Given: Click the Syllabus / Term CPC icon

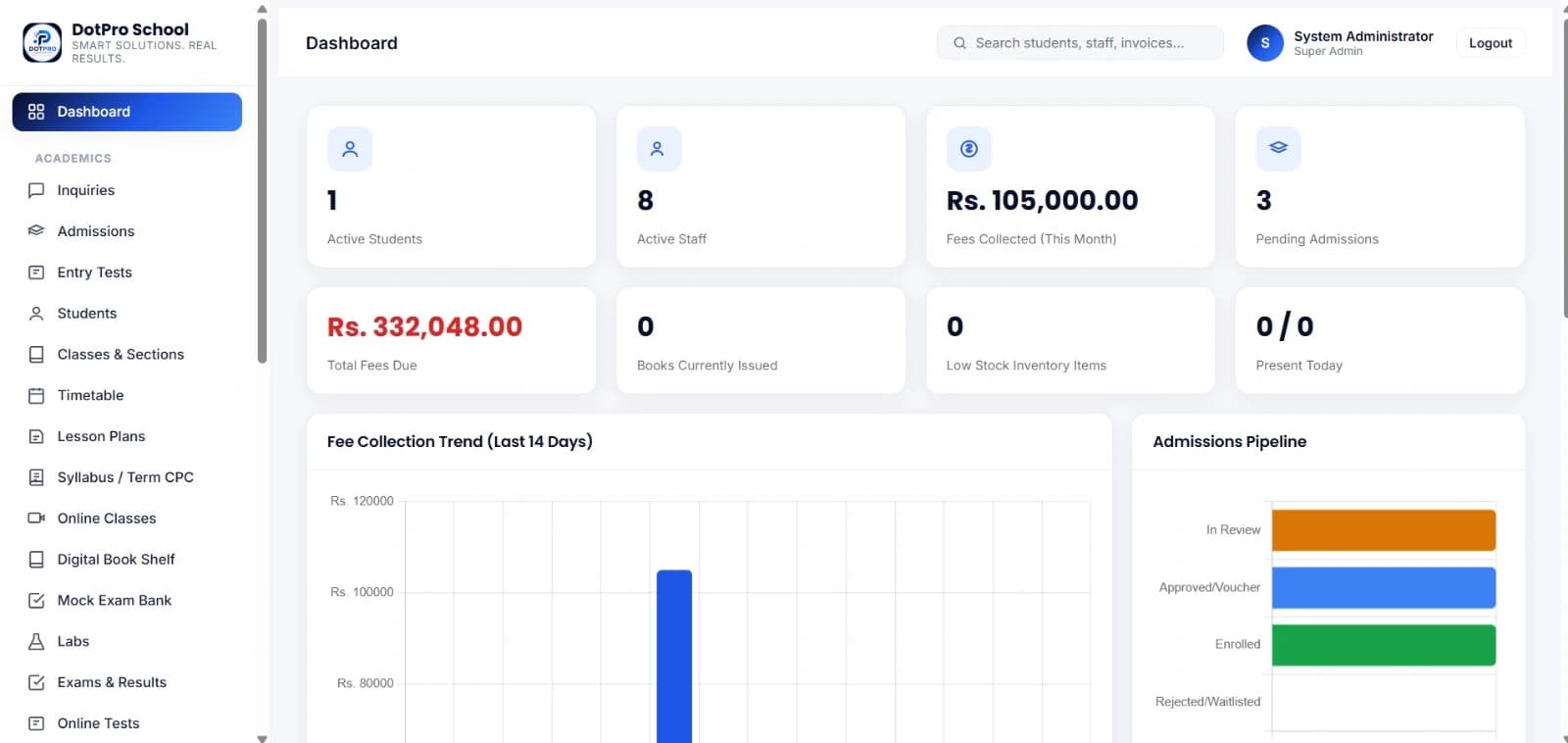Looking at the screenshot, I should pos(36,477).
